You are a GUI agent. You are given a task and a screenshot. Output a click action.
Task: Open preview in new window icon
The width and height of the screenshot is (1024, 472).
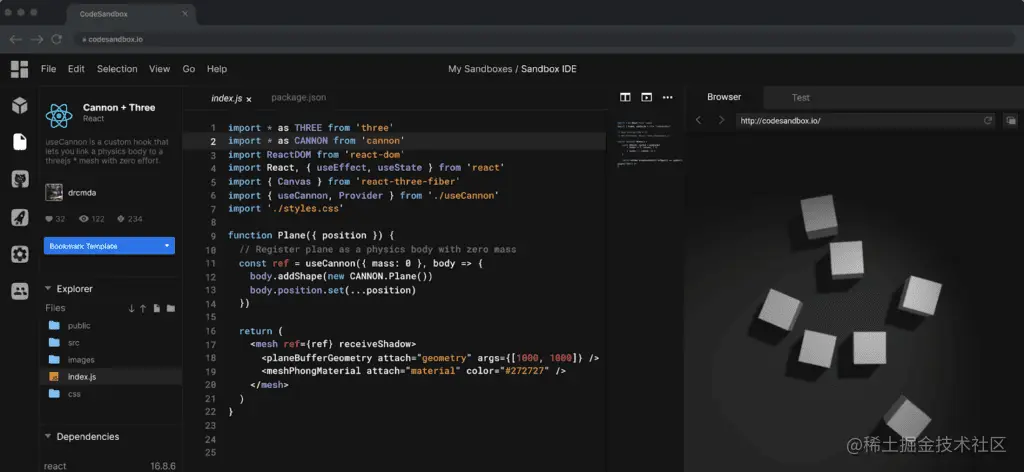(1010, 120)
